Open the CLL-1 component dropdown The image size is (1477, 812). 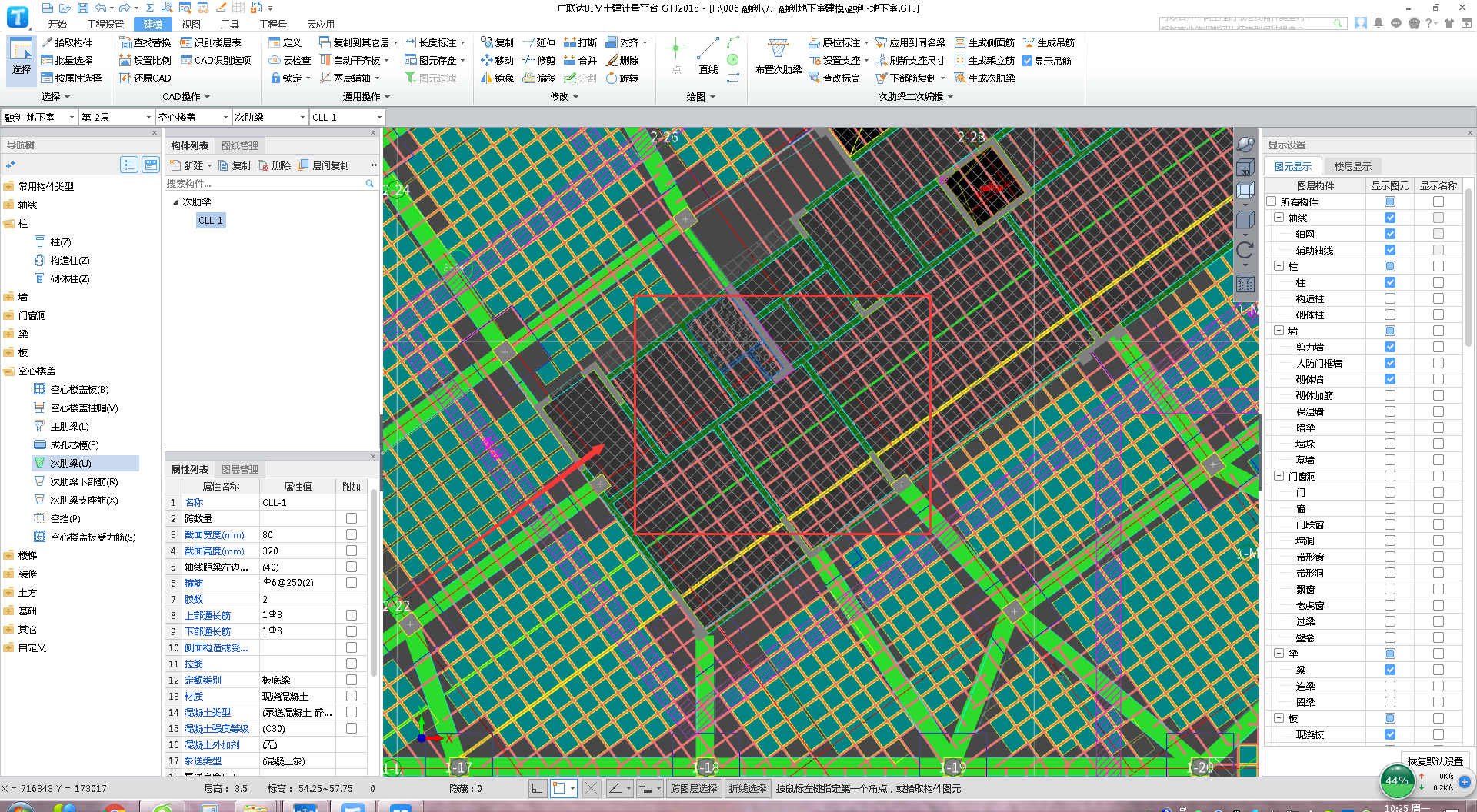coord(347,117)
